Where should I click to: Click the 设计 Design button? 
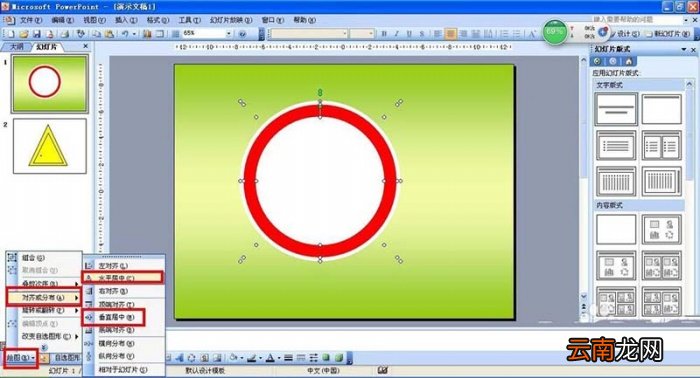[625, 34]
